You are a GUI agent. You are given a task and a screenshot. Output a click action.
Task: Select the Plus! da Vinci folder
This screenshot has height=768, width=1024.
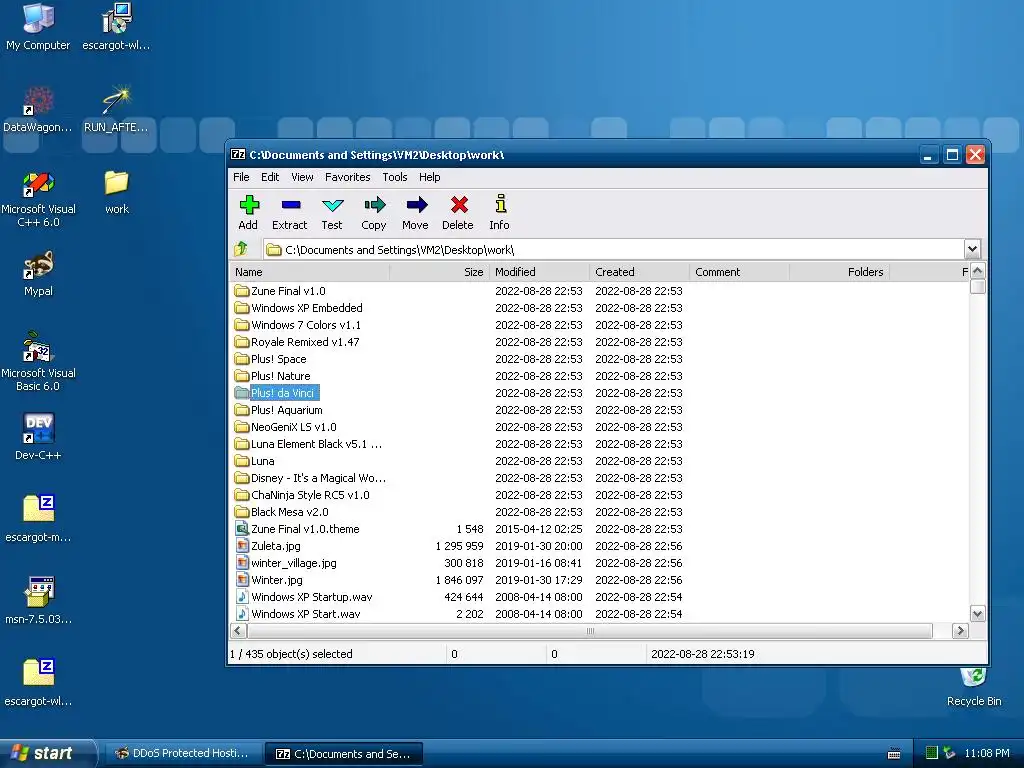276,392
